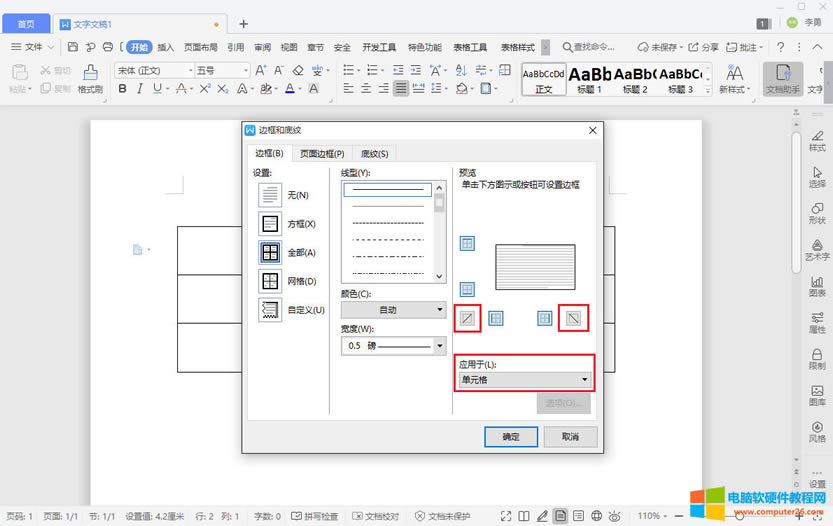833x526 pixels.
Task: Open the 宽度(W) width dropdown
Action: click(393, 345)
